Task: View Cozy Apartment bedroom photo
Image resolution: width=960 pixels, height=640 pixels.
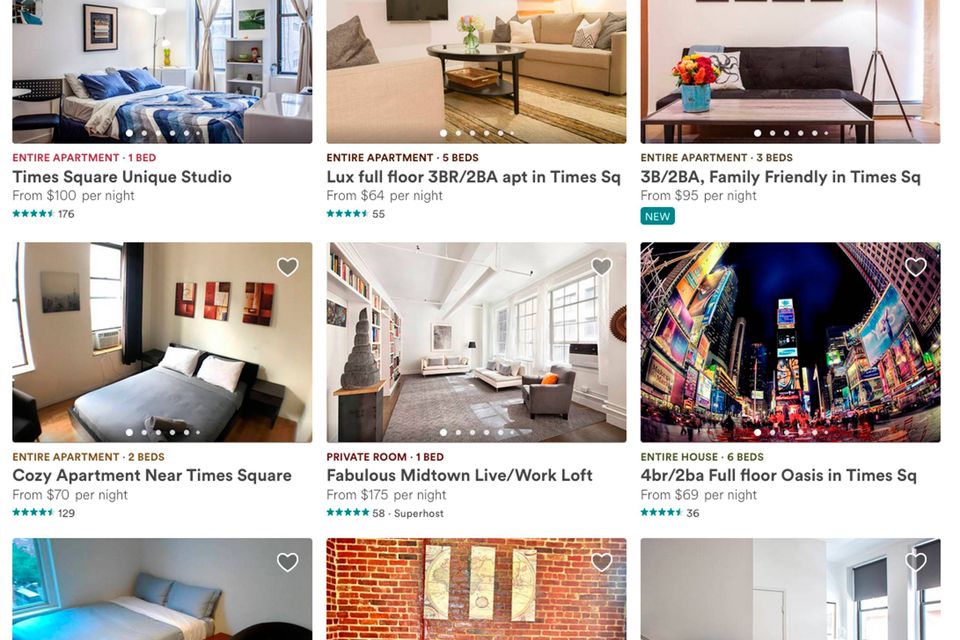Action: (x=162, y=342)
